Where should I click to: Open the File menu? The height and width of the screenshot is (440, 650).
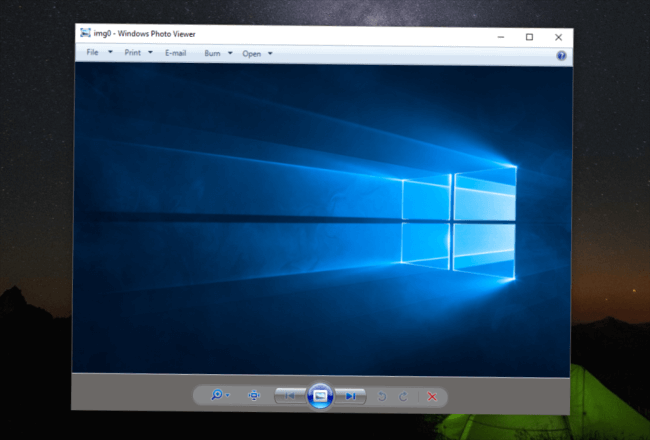click(92, 52)
